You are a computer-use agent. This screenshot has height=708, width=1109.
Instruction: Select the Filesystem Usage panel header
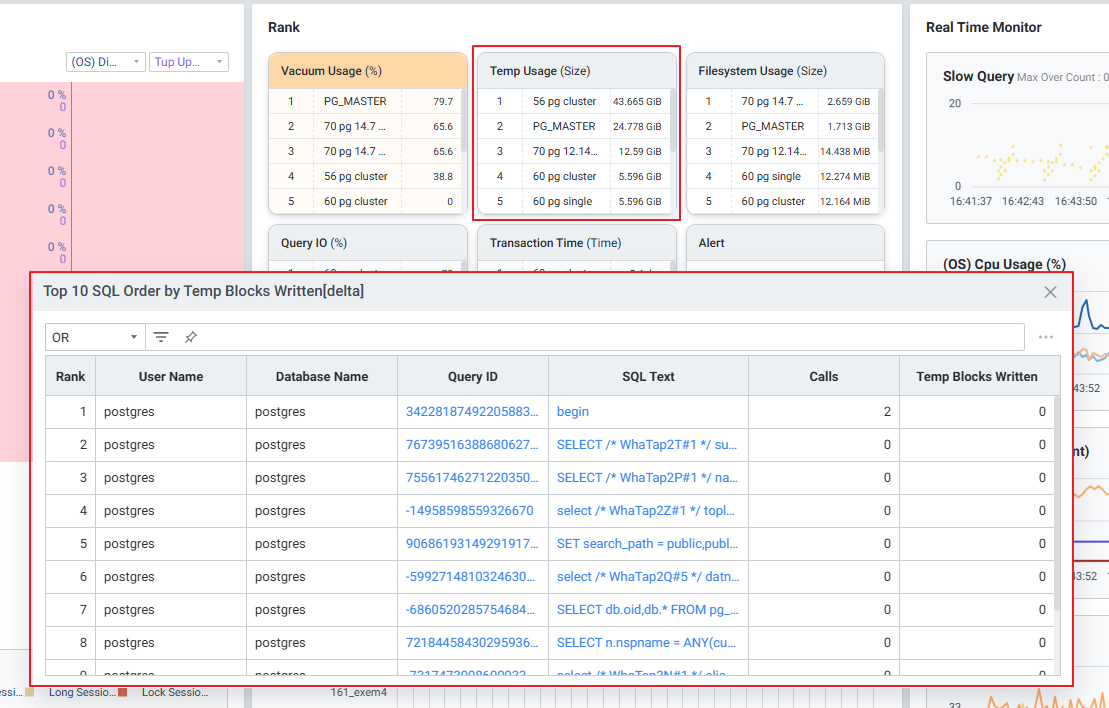coord(784,71)
